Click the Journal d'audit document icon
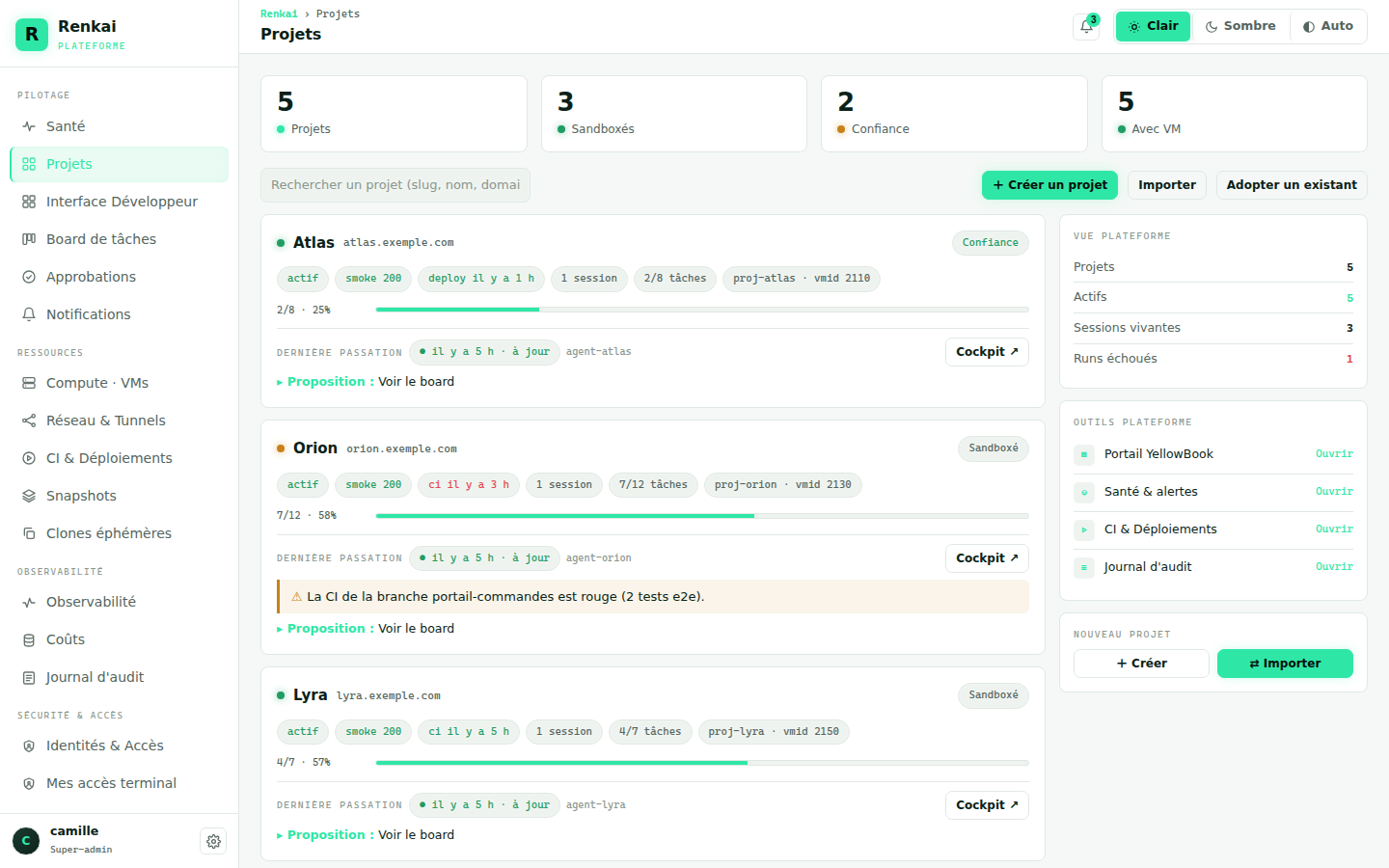Viewport: 1389px width, 868px height. (29, 677)
